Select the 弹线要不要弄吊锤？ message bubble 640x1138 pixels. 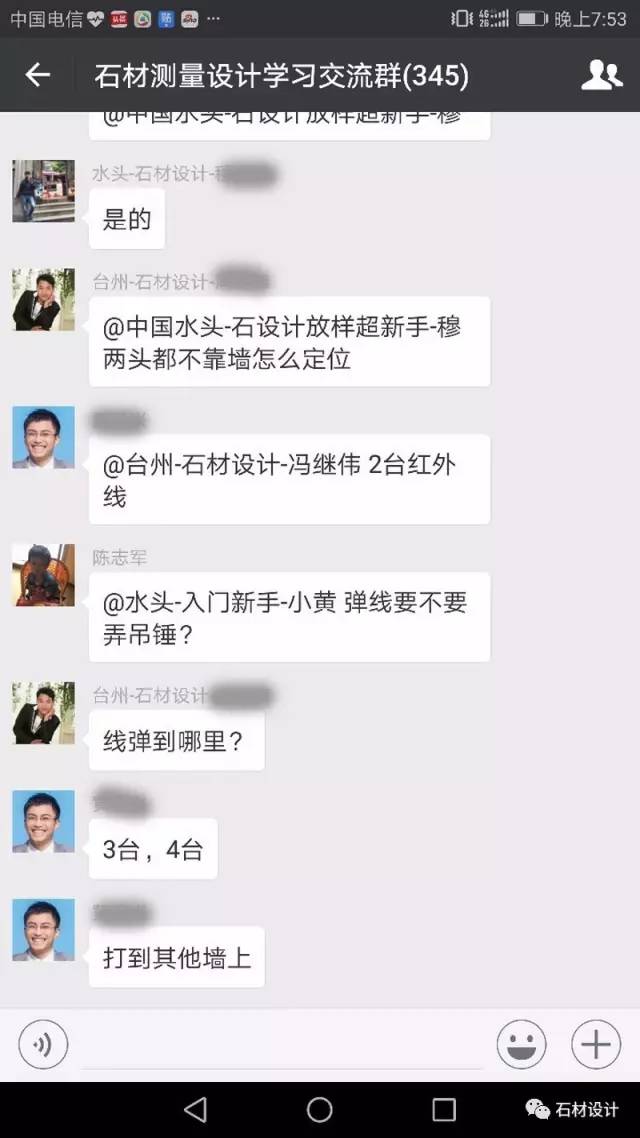pyautogui.click(x=290, y=617)
